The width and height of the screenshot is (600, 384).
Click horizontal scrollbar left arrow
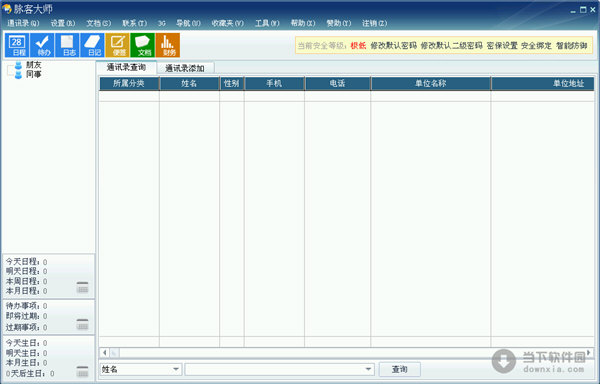(x=104, y=352)
